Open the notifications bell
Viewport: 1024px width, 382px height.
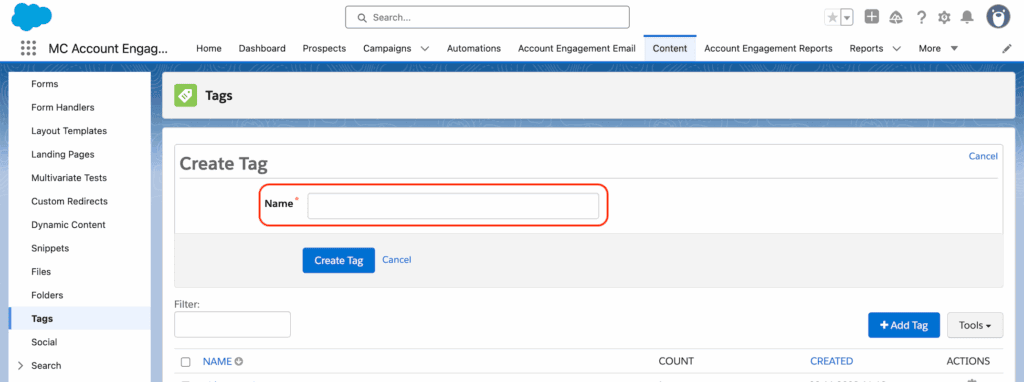point(967,18)
